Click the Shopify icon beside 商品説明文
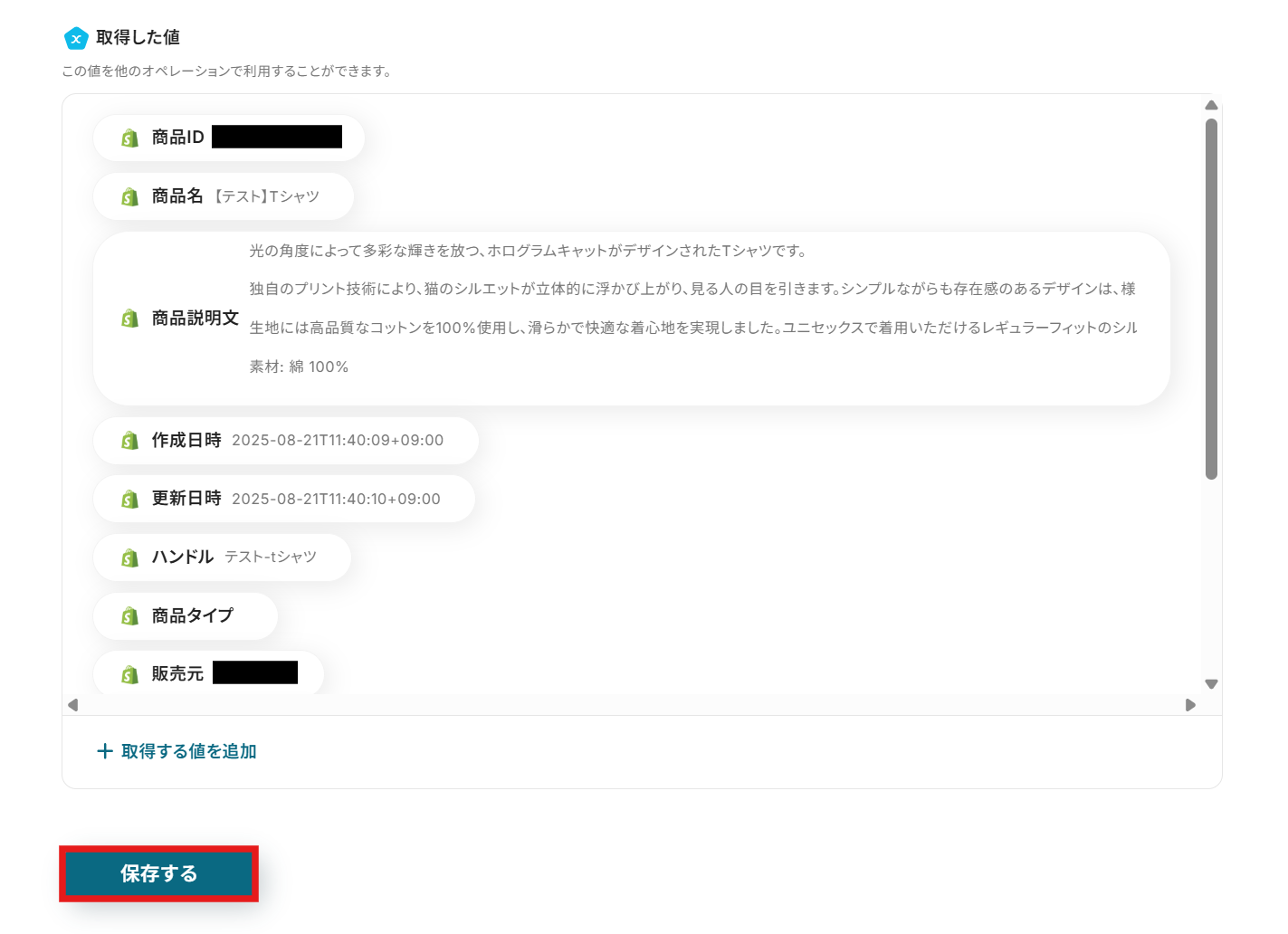Image resolution: width=1288 pixels, height=934 pixels. click(130, 319)
